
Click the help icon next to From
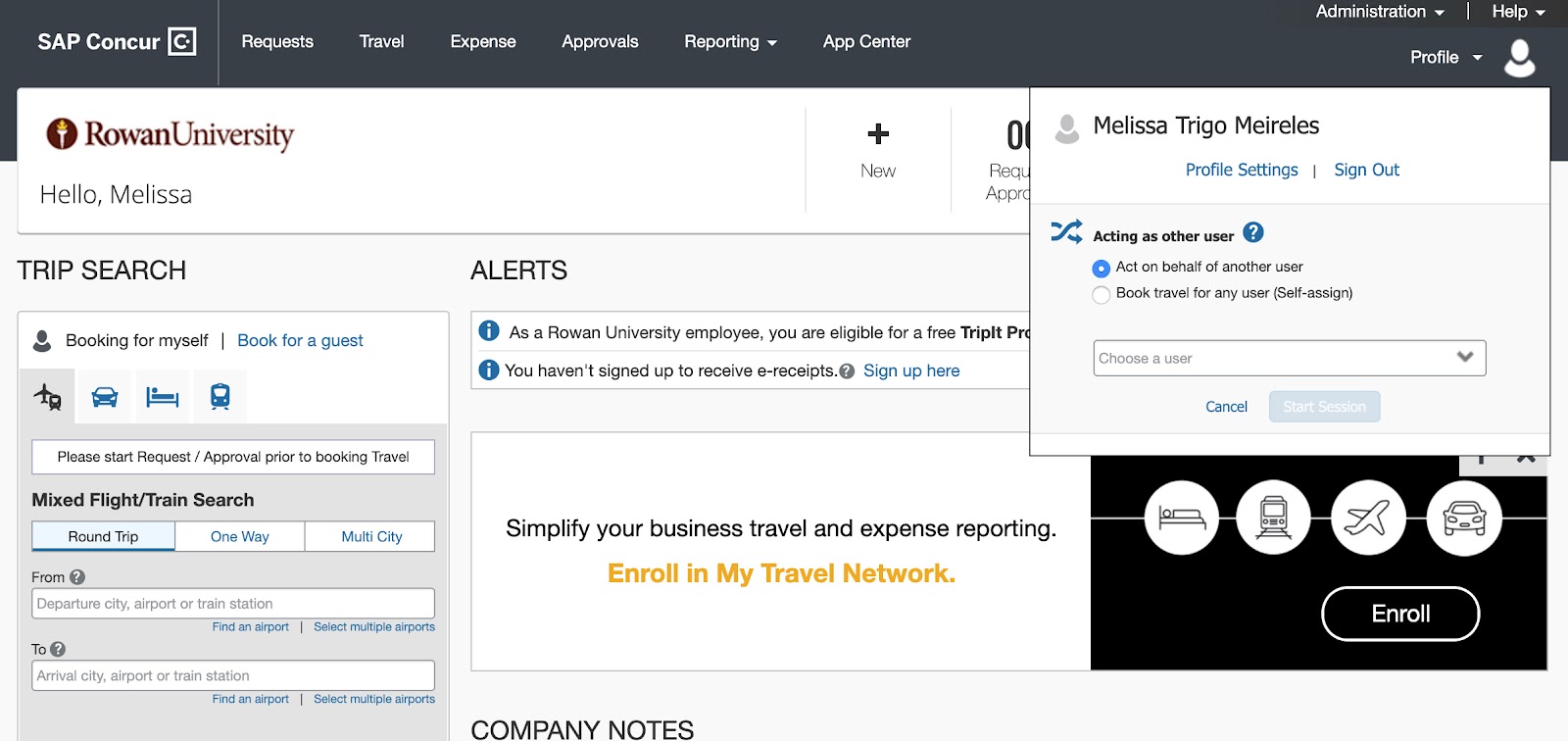[x=77, y=577]
